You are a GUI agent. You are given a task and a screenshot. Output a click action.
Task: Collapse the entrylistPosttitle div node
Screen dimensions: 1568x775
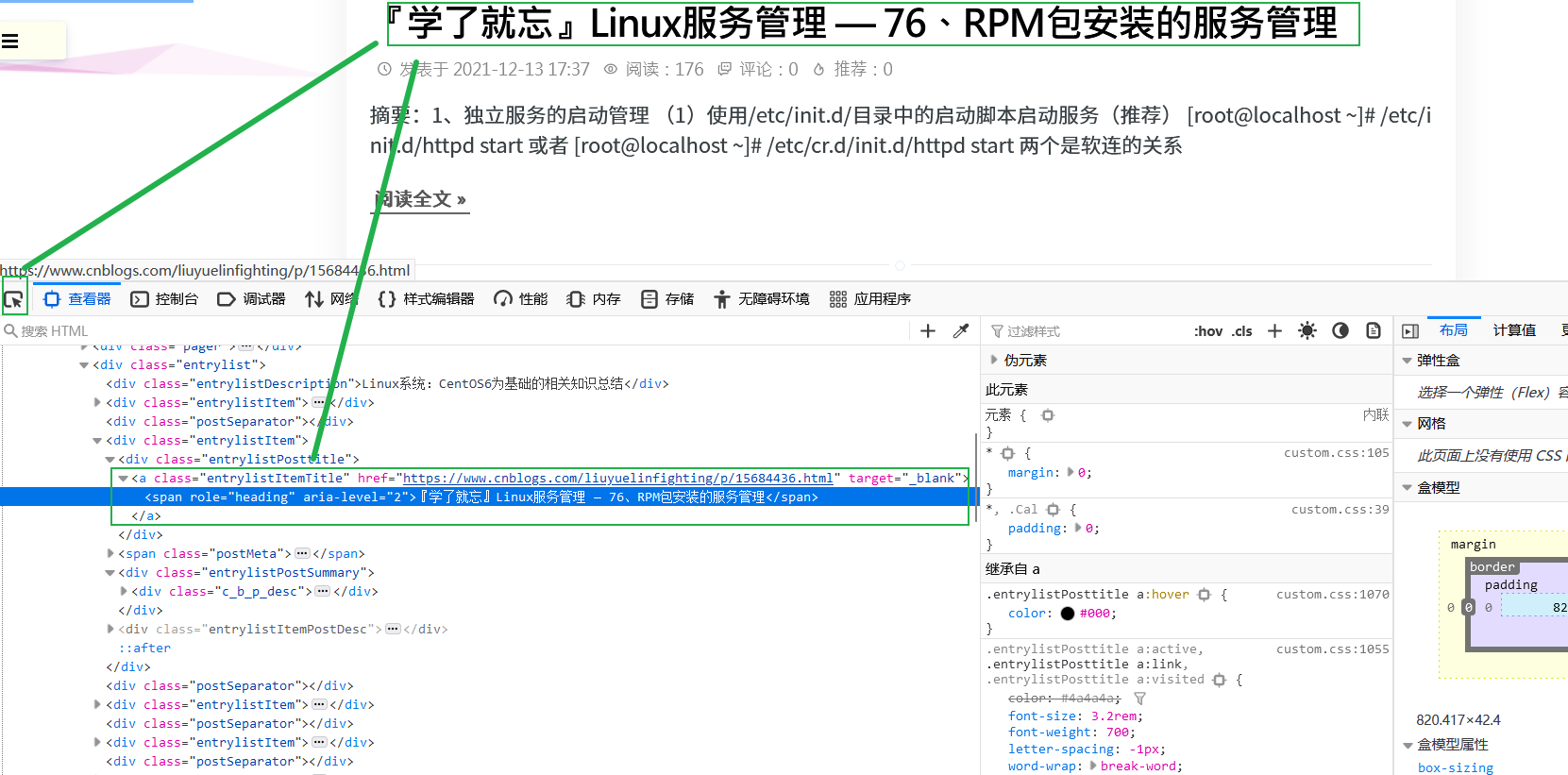(110, 460)
